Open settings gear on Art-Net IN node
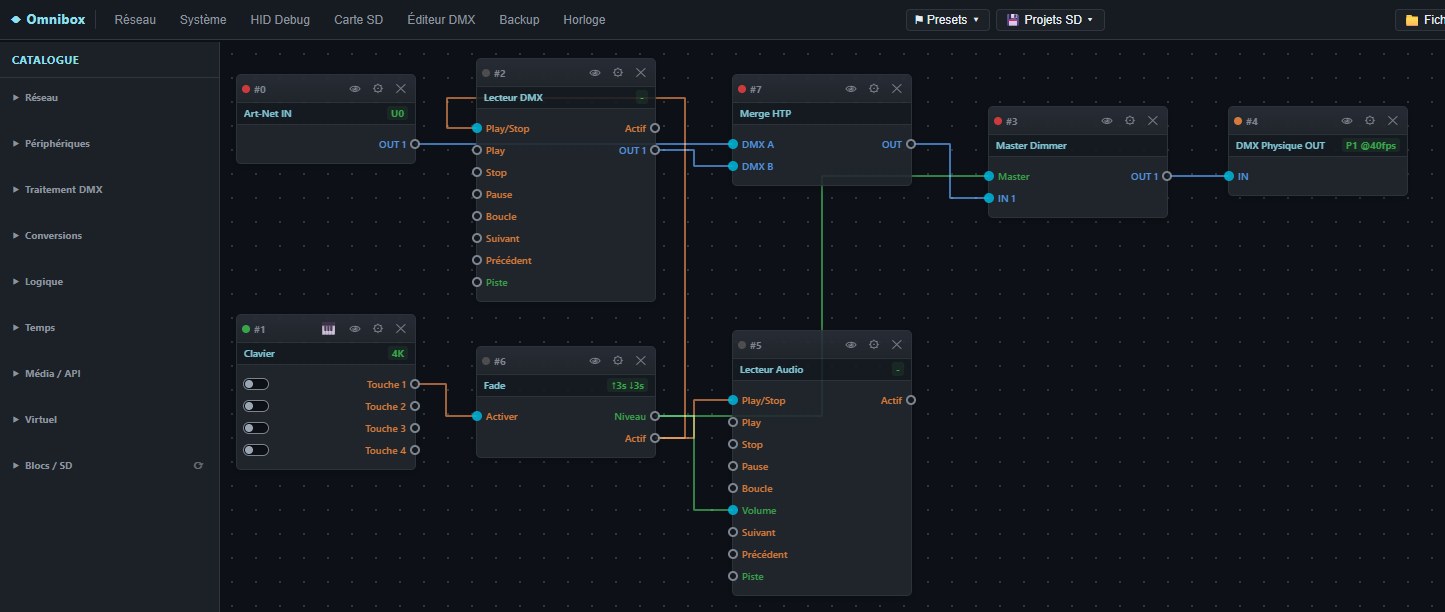 pyautogui.click(x=378, y=89)
